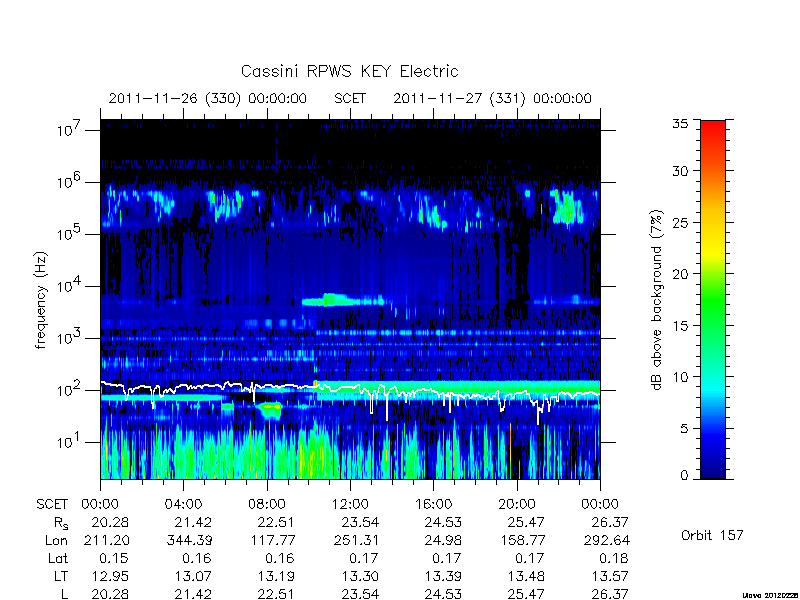Click the LT value '13.57'

click(610, 576)
